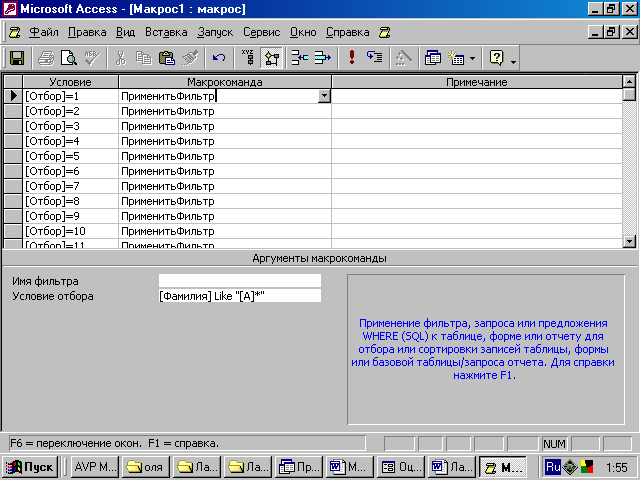Click the Ru language indicator in tray
This screenshot has width=640, height=480.
click(x=553, y=467)
